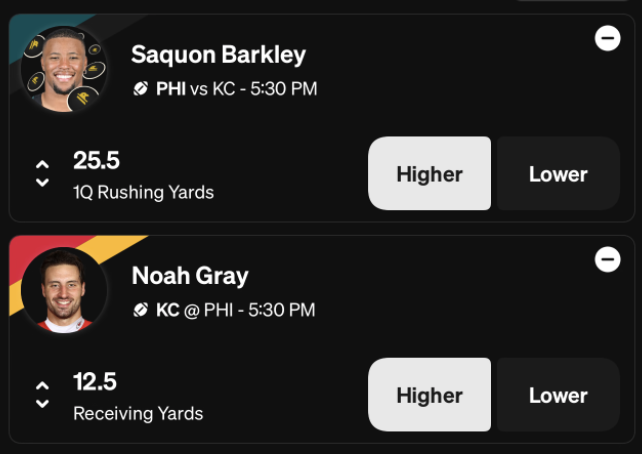Select Lower for Barkley 1Q Rushing Yards

pyautogui.click(x=558, y=173)
